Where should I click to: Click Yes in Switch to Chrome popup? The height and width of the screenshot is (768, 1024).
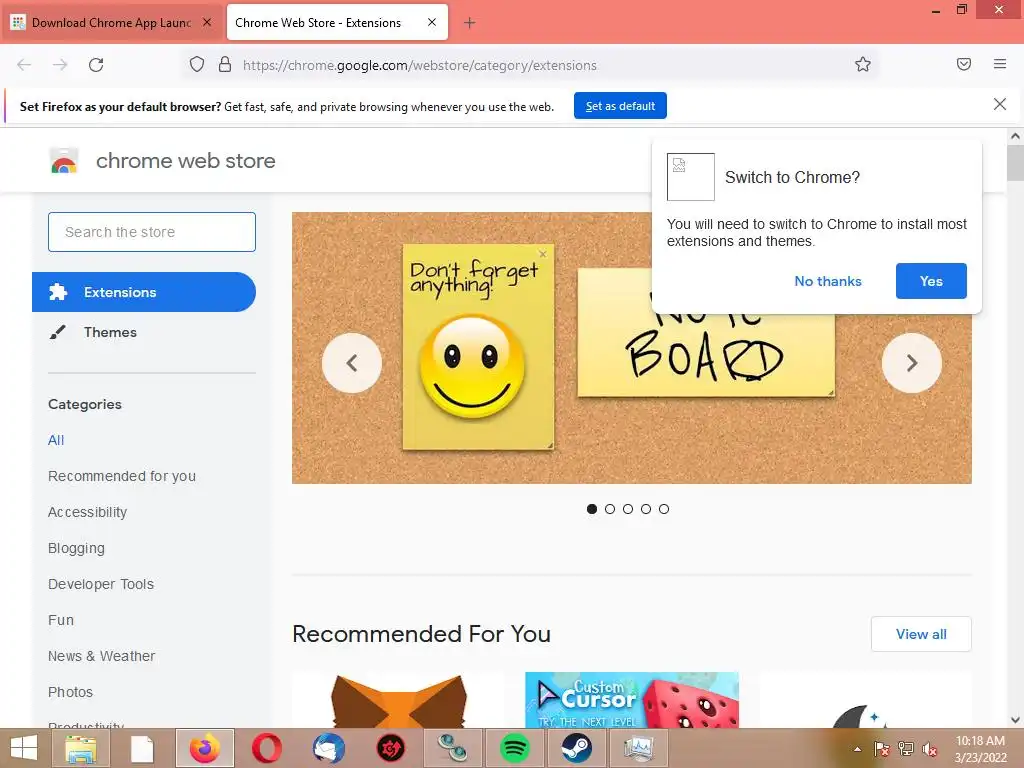coord(931,281)
